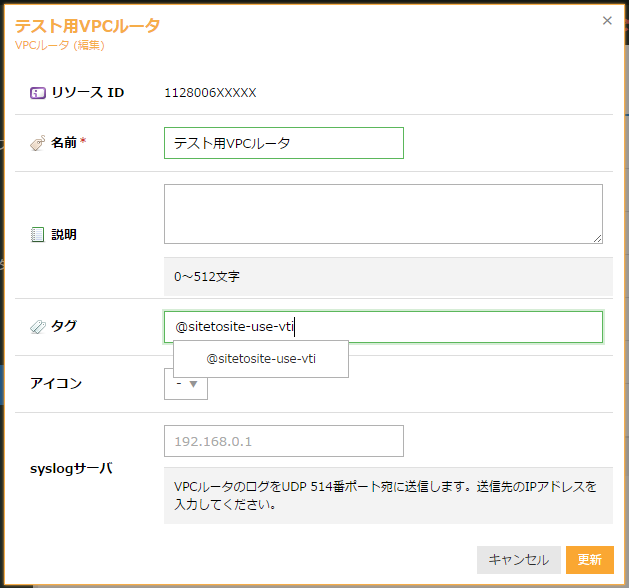
Task: Click the VPCルータ (編集) subtitle
Action: [59, 45]
